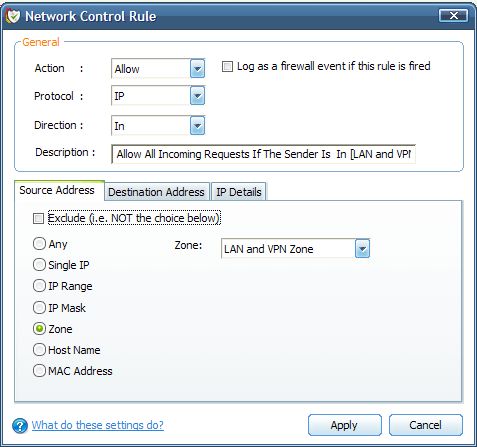Enable logging as a firewall event

(x=227, y=66)
